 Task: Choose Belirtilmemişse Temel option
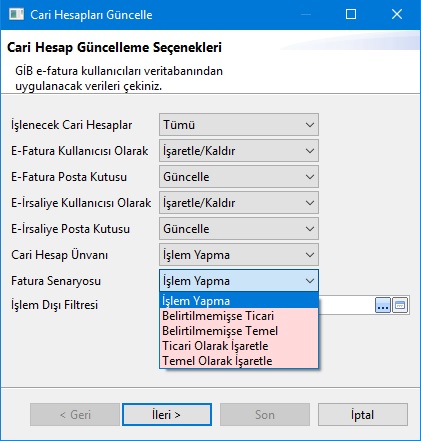coord(239,331)
